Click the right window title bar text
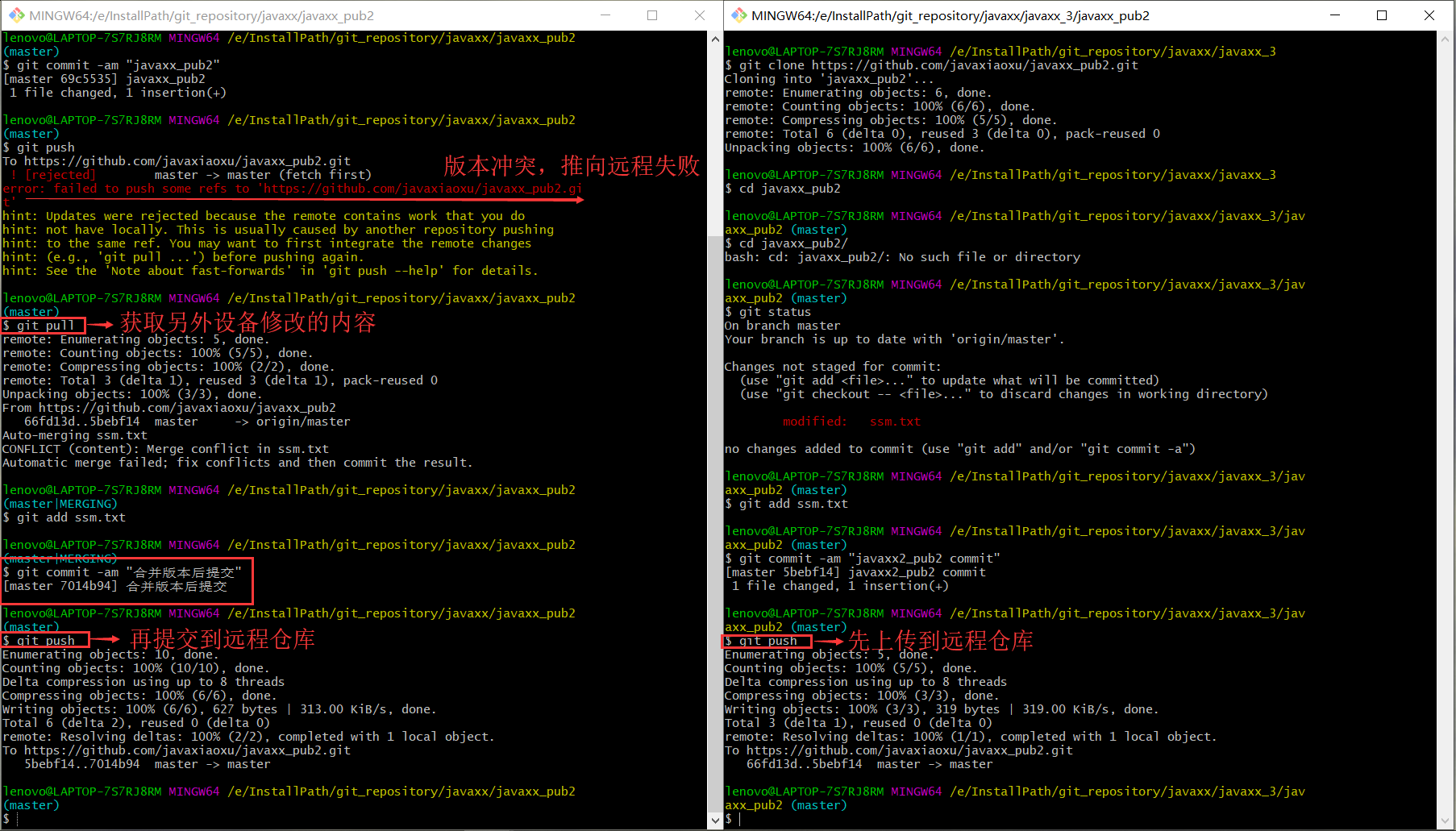This screenshot has height=831, width=1456. [951, 15]
